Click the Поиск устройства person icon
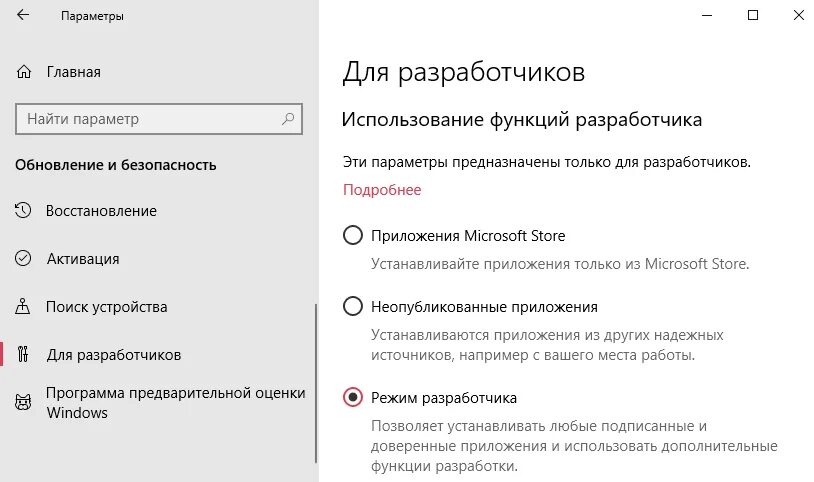Image resolution: width=814 pixels, height=482 pixels. [x=23, y=307]
